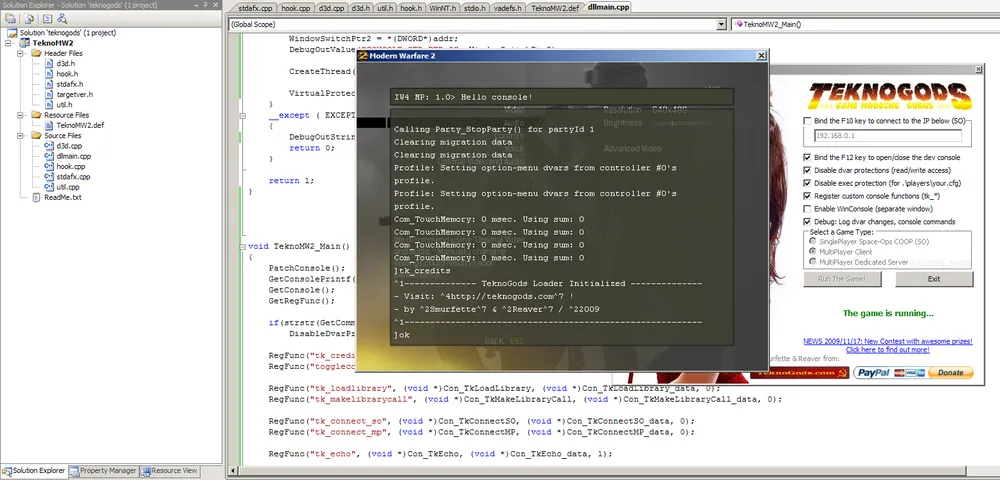Click the IP address input field

click(x=888, y=135)
